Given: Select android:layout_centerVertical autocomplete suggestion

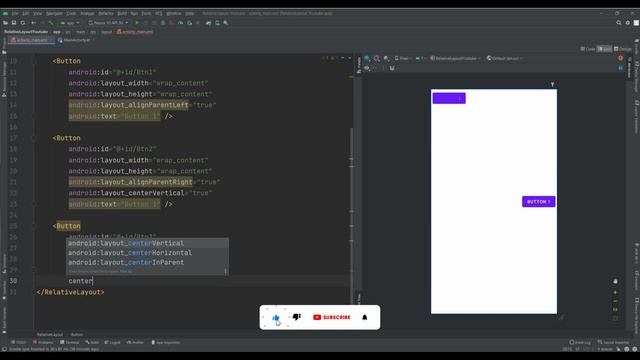Looking at the screenshot, I should (x=147, y=243).
